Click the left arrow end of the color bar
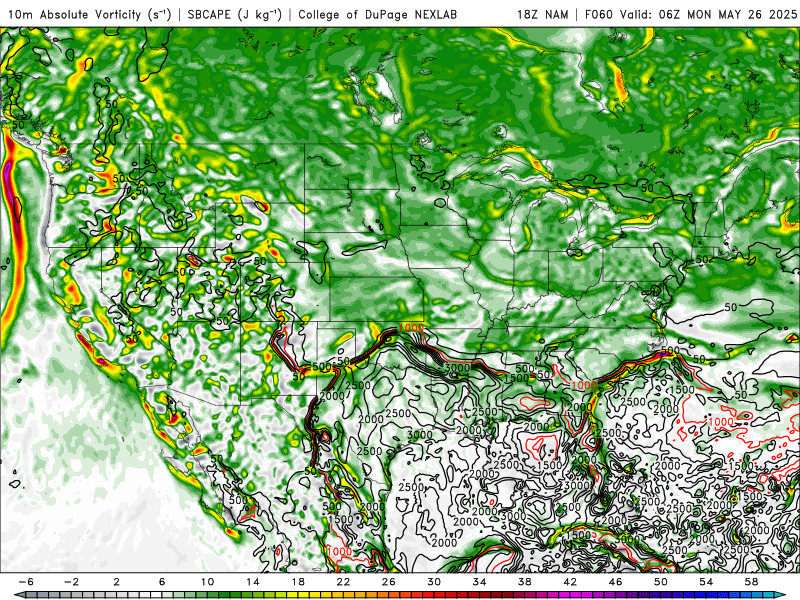 (x=19, y=595)
